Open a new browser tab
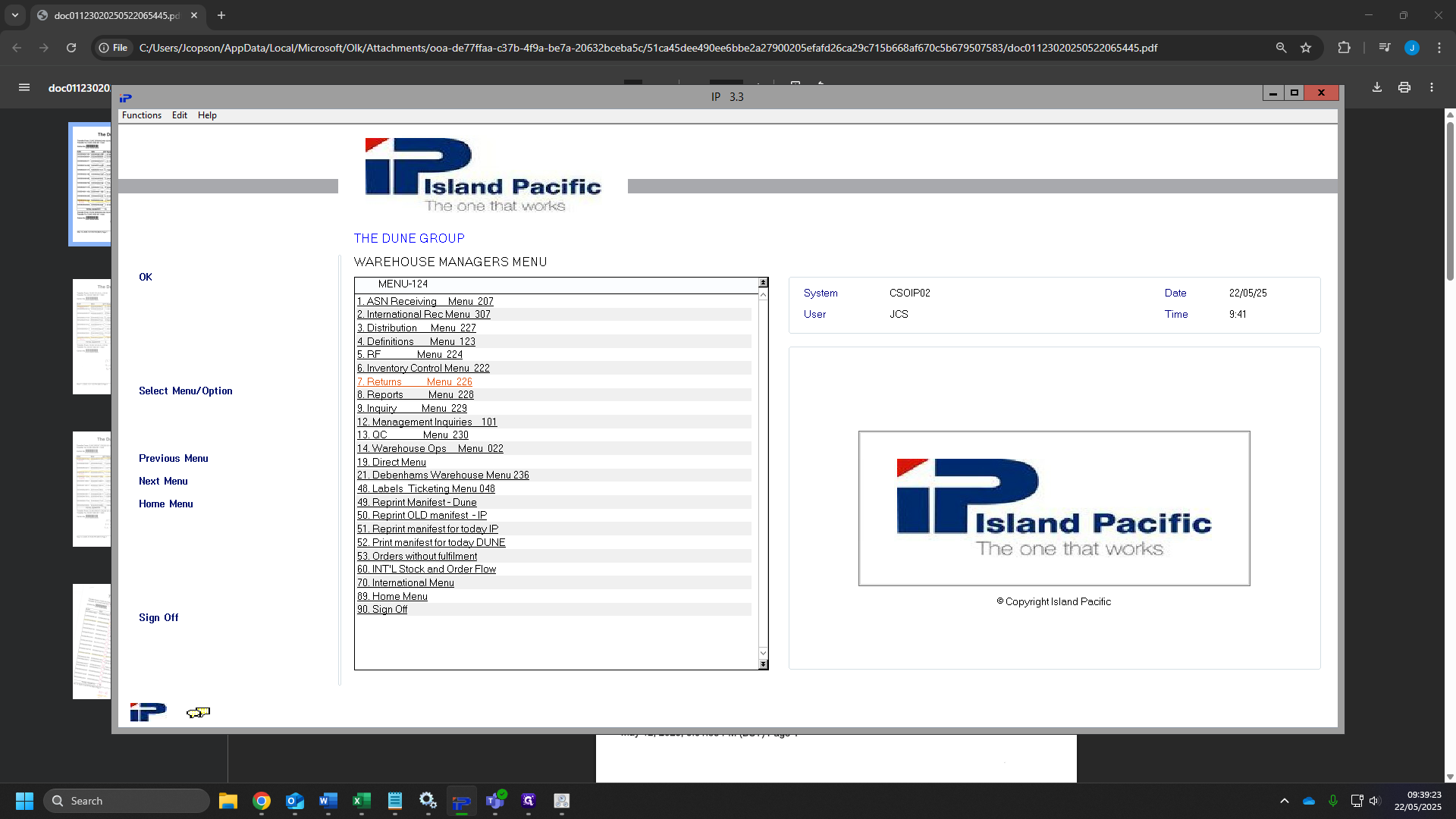Viewport: 1456px width, 819px height. coord(221,15)
